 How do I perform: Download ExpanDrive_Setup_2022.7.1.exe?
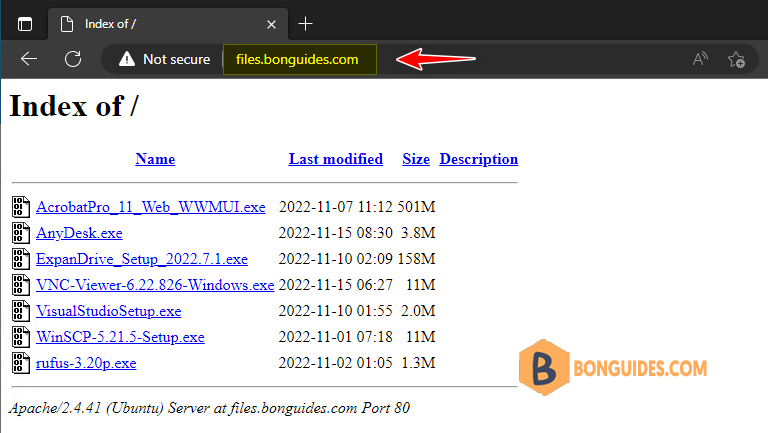(x=142, y=259)
